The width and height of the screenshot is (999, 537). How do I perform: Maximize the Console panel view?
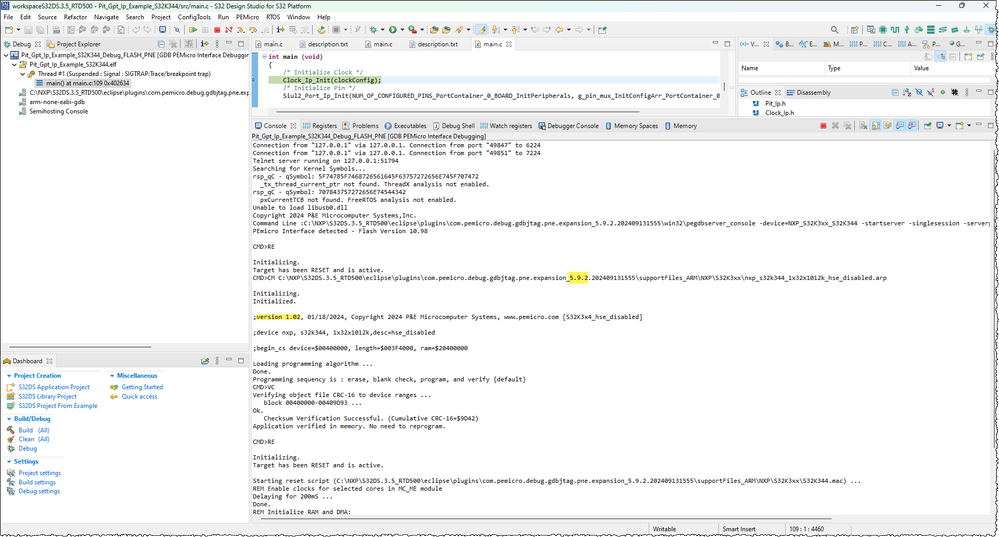coord(991,125)
